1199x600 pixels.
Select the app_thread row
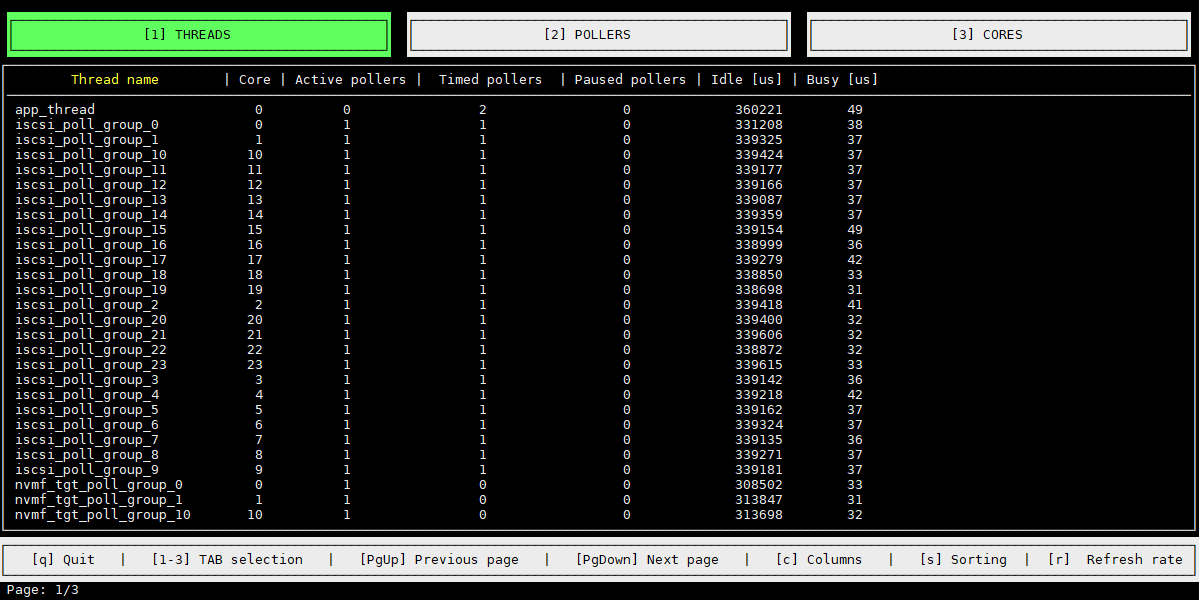[55, 110]
